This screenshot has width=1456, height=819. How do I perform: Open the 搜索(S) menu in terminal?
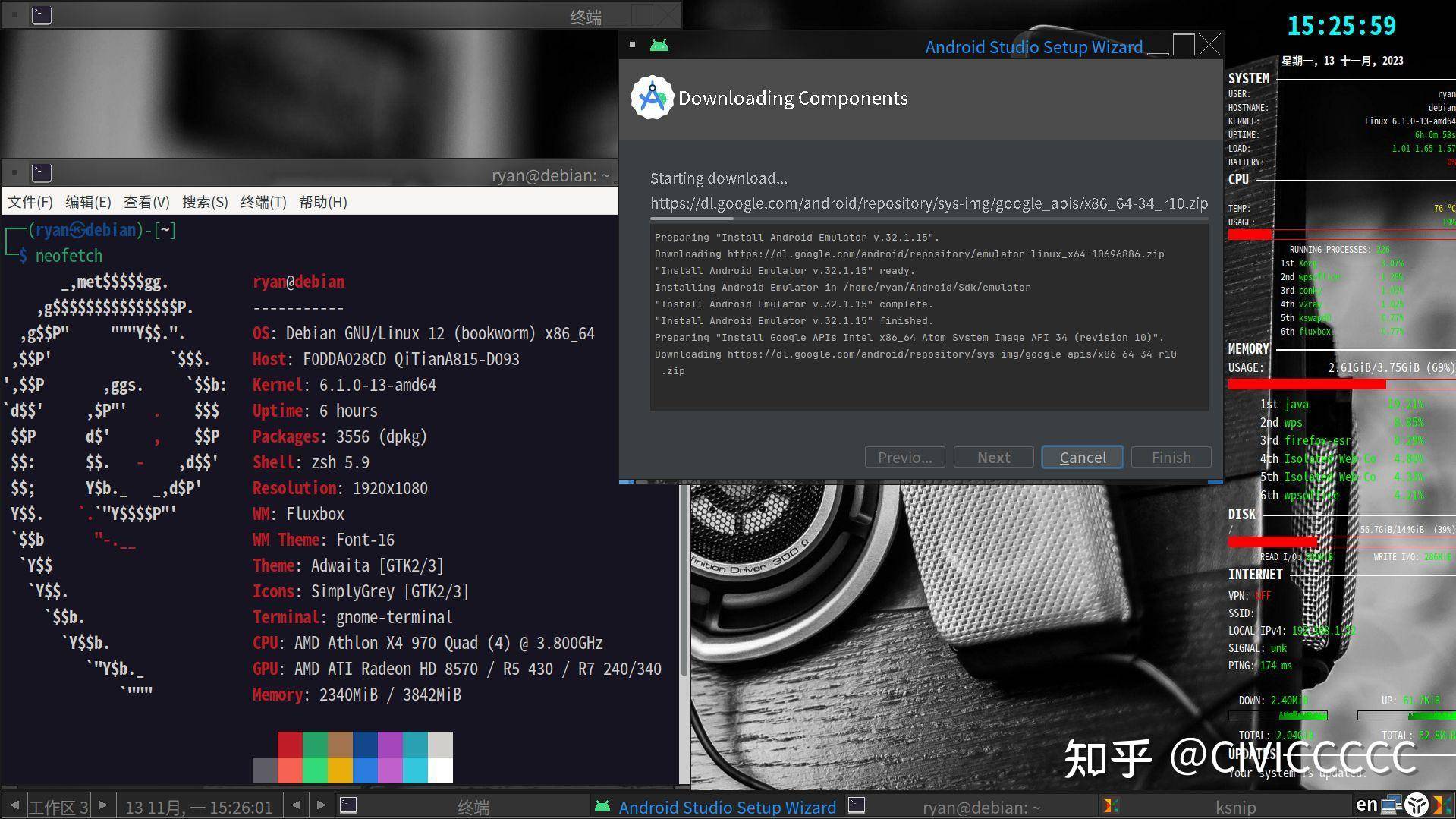coord(205,202)
